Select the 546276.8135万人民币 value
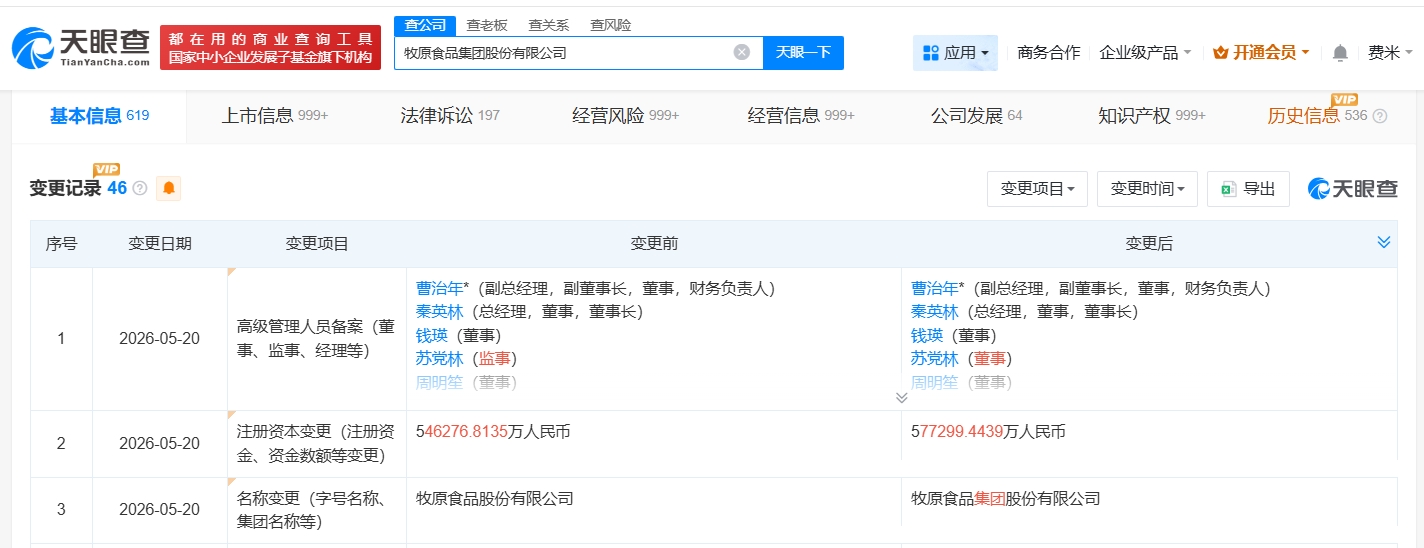1424x548 pixels. pos(493,432)
